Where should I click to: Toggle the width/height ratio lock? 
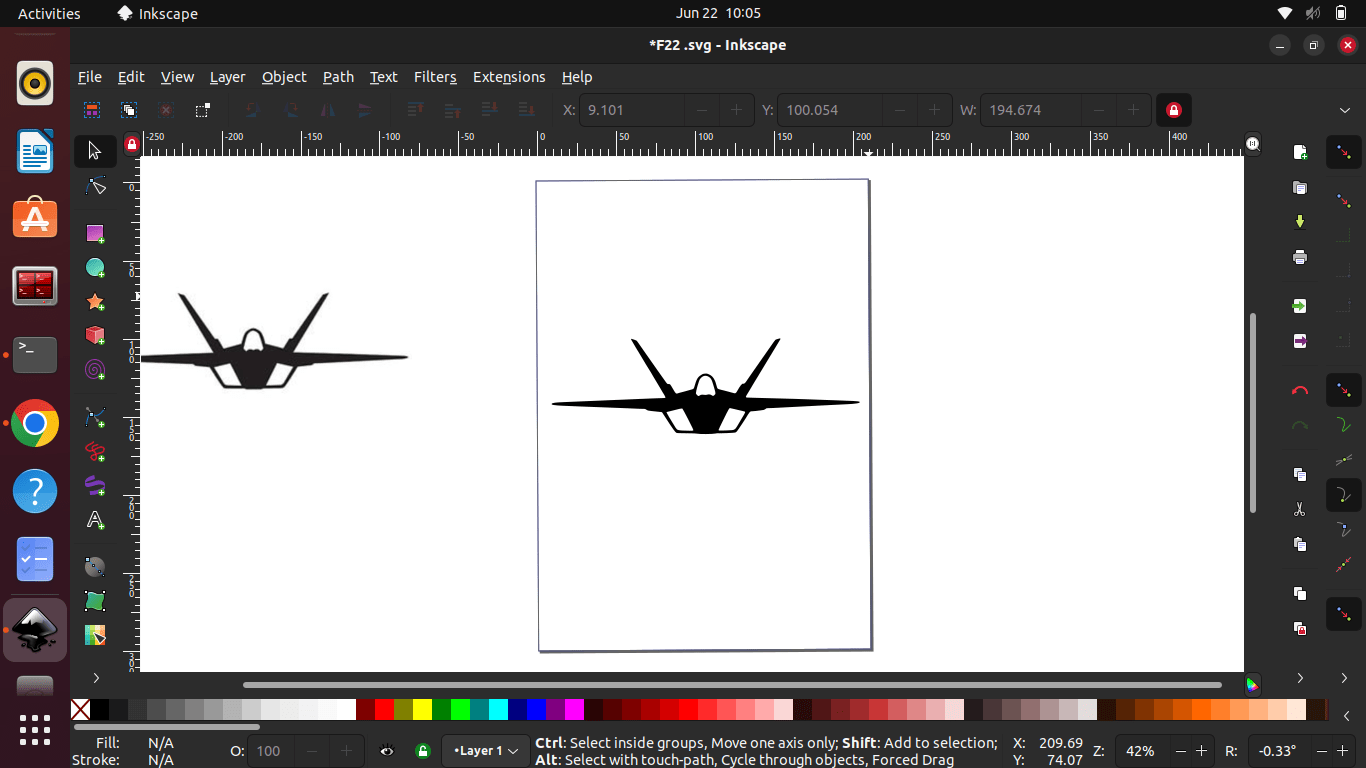tap(1174, 110)
